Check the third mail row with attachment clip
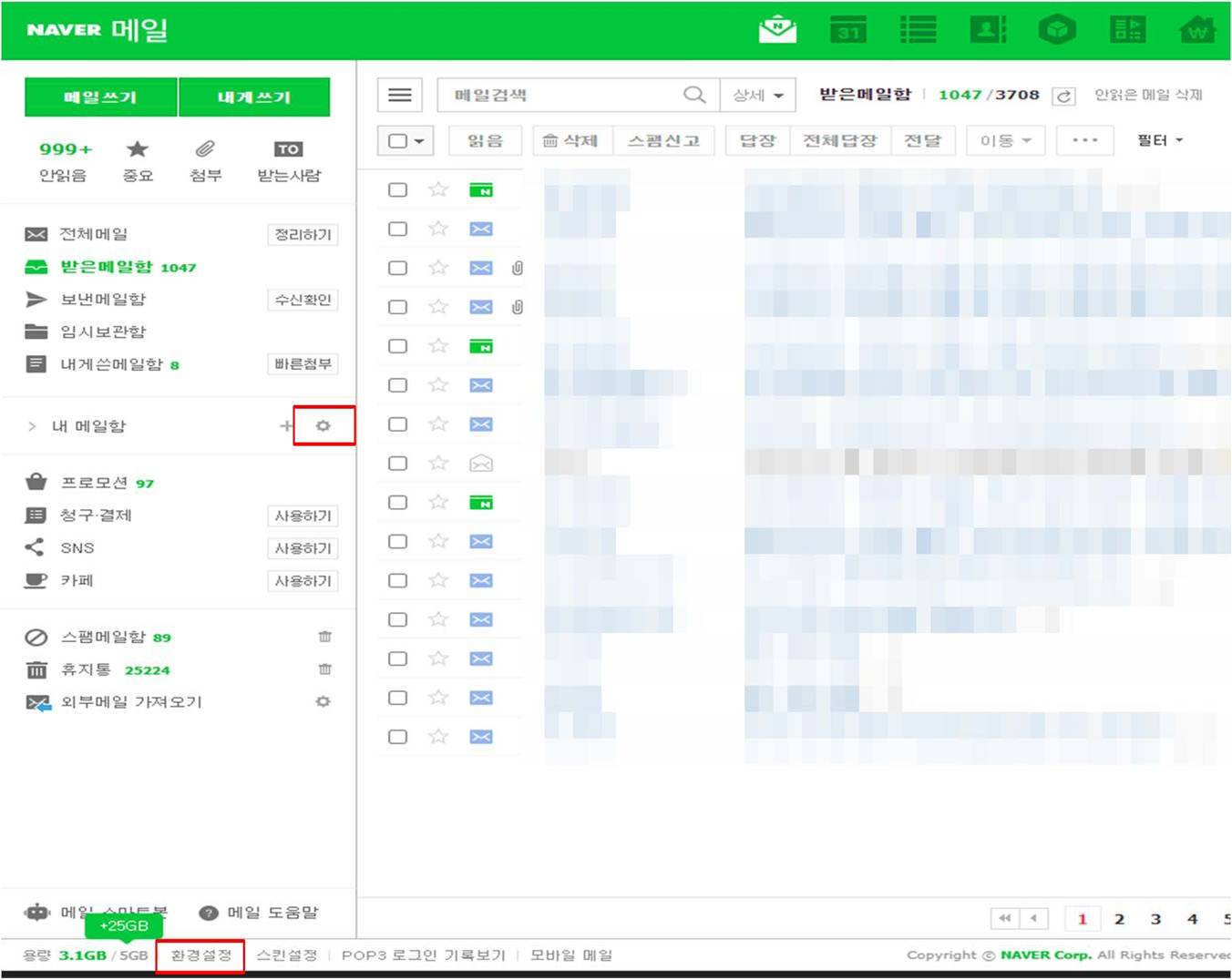 click(x=397, y=268)
